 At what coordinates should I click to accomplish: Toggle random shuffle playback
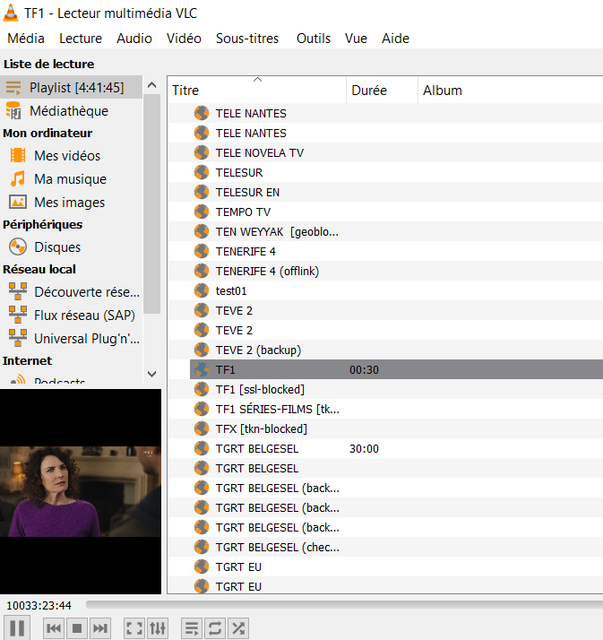pyautogui.click(x=238, y=628)
